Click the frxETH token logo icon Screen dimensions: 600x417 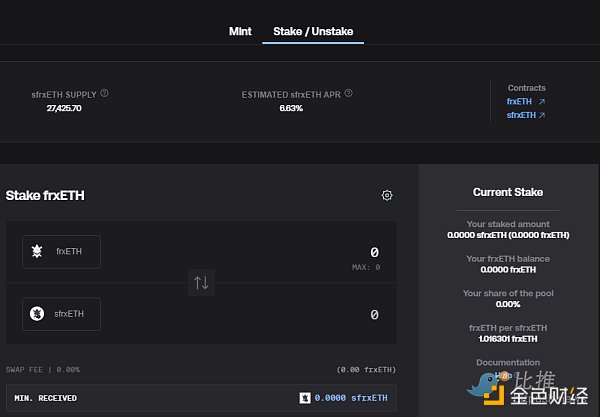tap(37, 251)
